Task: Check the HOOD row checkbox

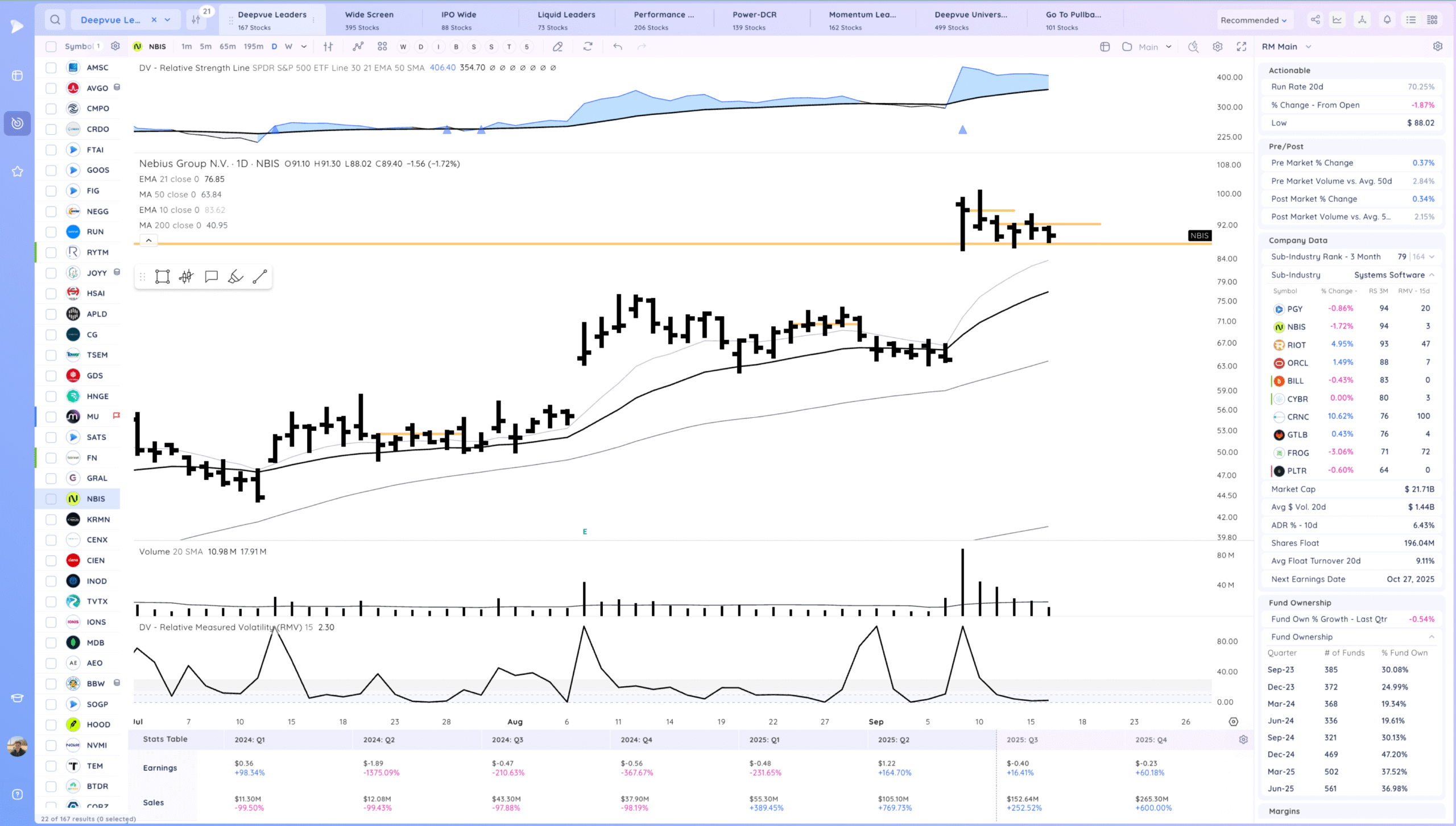Action: click(x=51, y=725)
